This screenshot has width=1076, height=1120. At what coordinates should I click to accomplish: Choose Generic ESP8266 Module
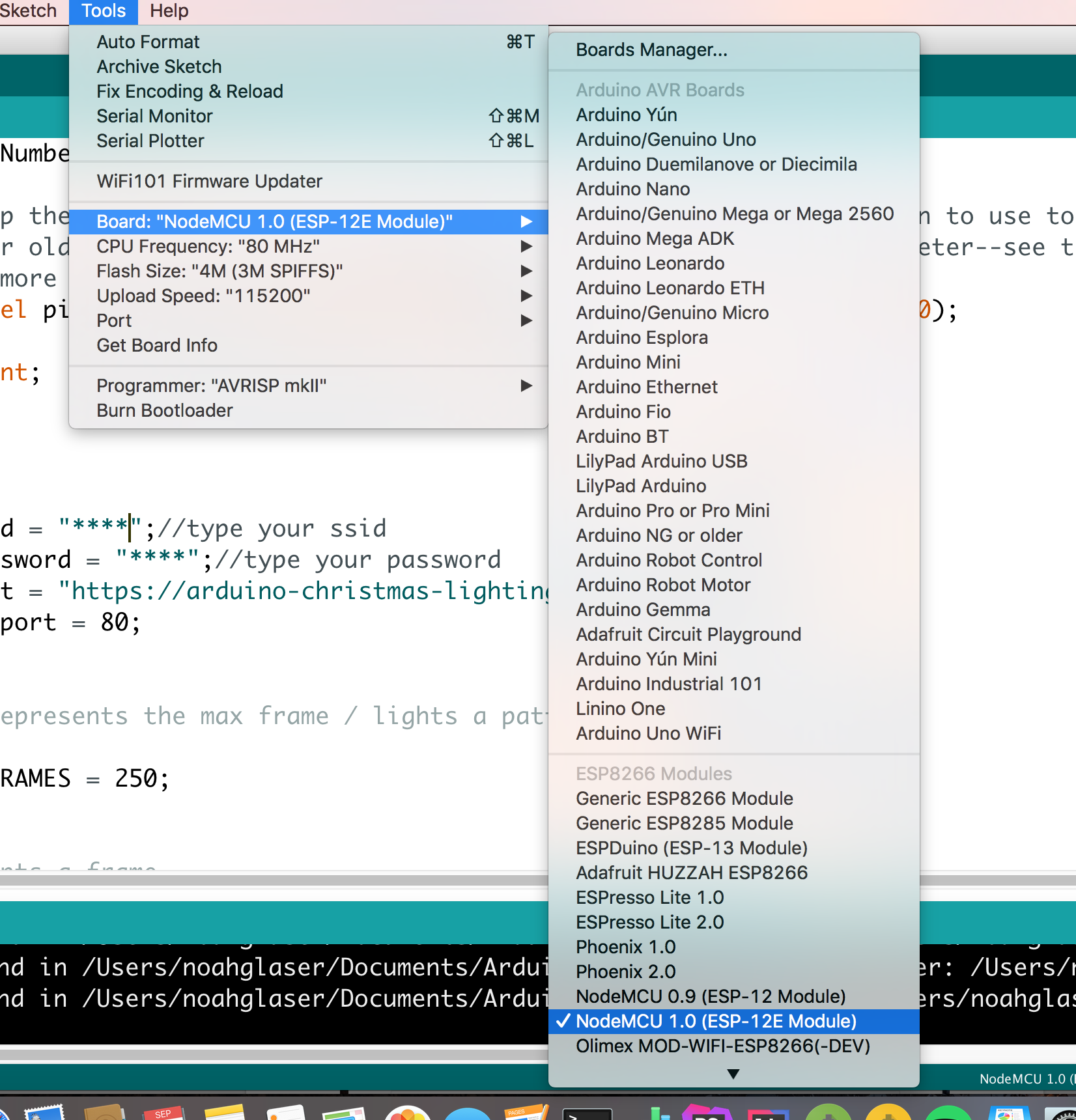(x=734, y=798)
